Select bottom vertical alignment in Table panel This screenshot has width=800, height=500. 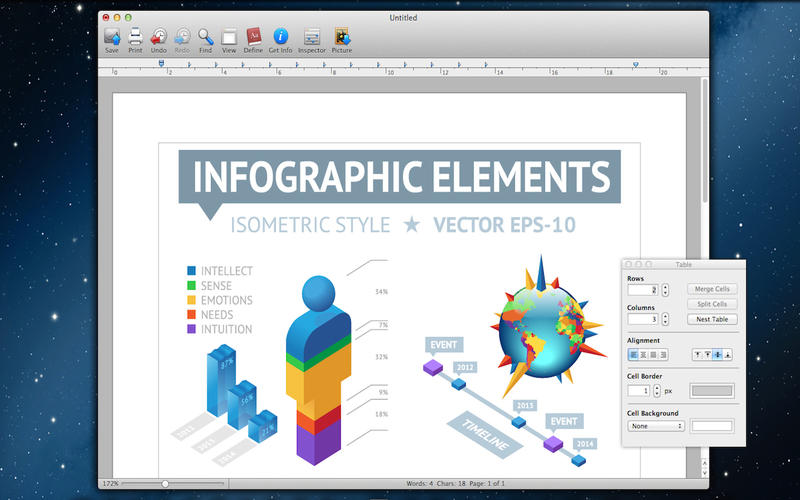728,354
